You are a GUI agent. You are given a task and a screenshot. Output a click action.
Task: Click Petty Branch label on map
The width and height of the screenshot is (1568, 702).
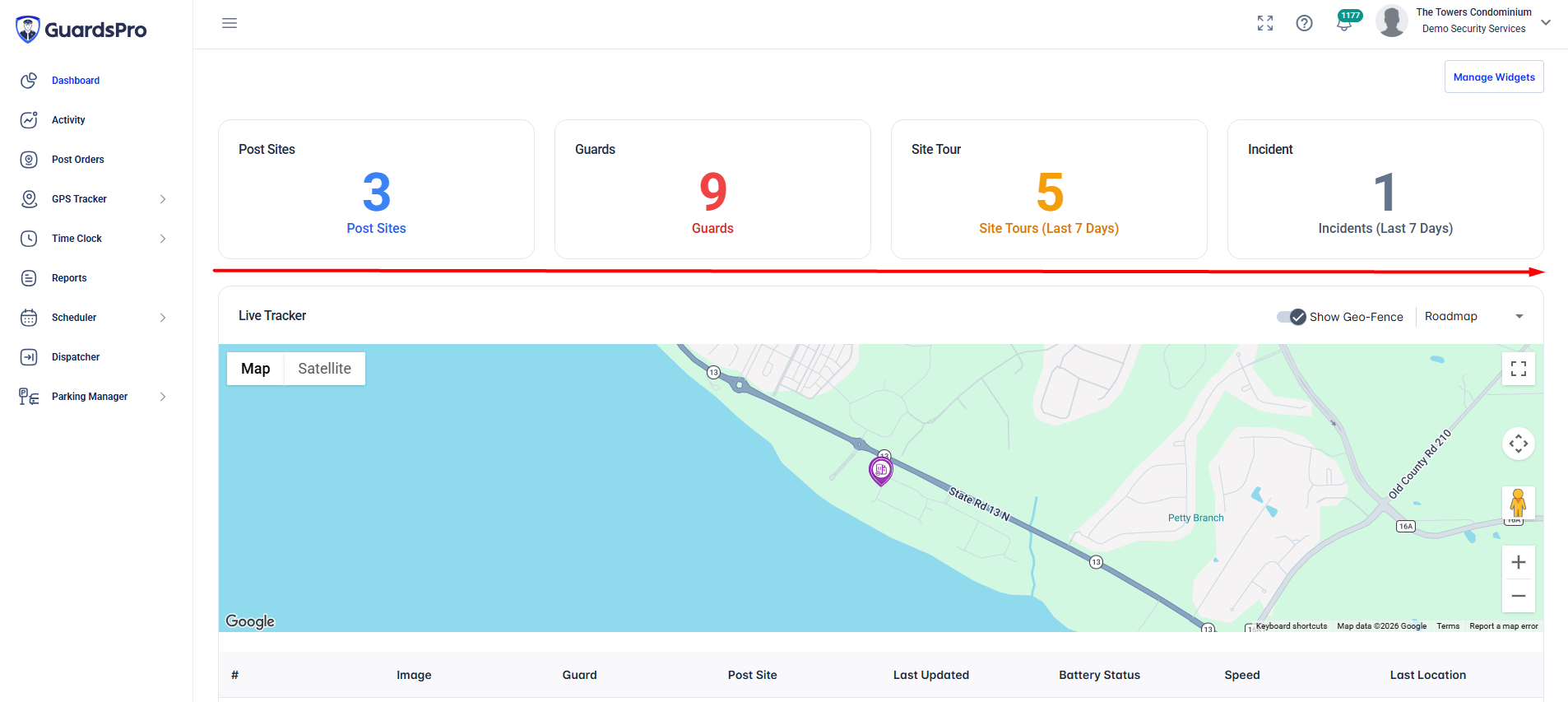pos(1195,518)
